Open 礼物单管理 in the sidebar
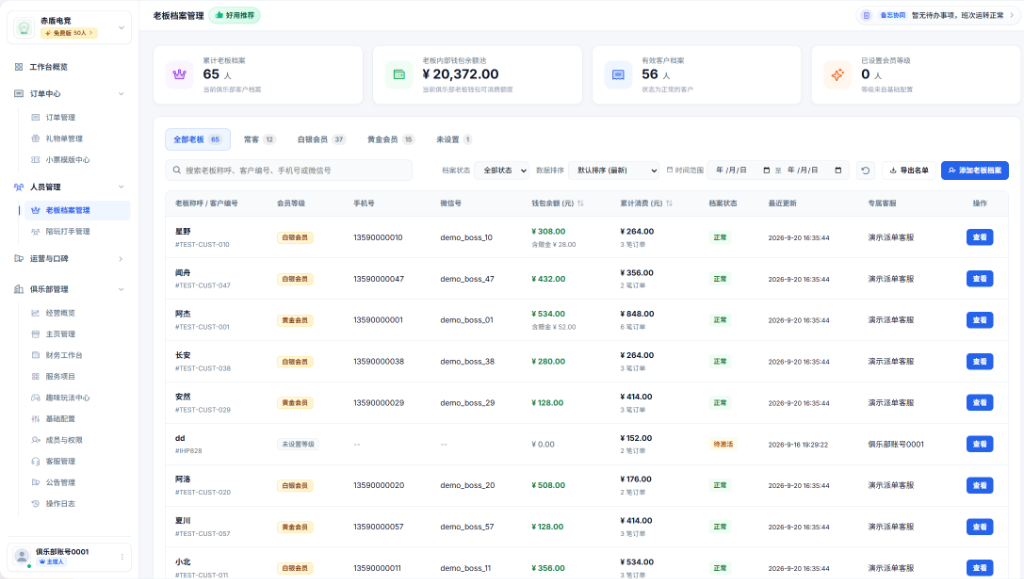 [x=64, y=138]
